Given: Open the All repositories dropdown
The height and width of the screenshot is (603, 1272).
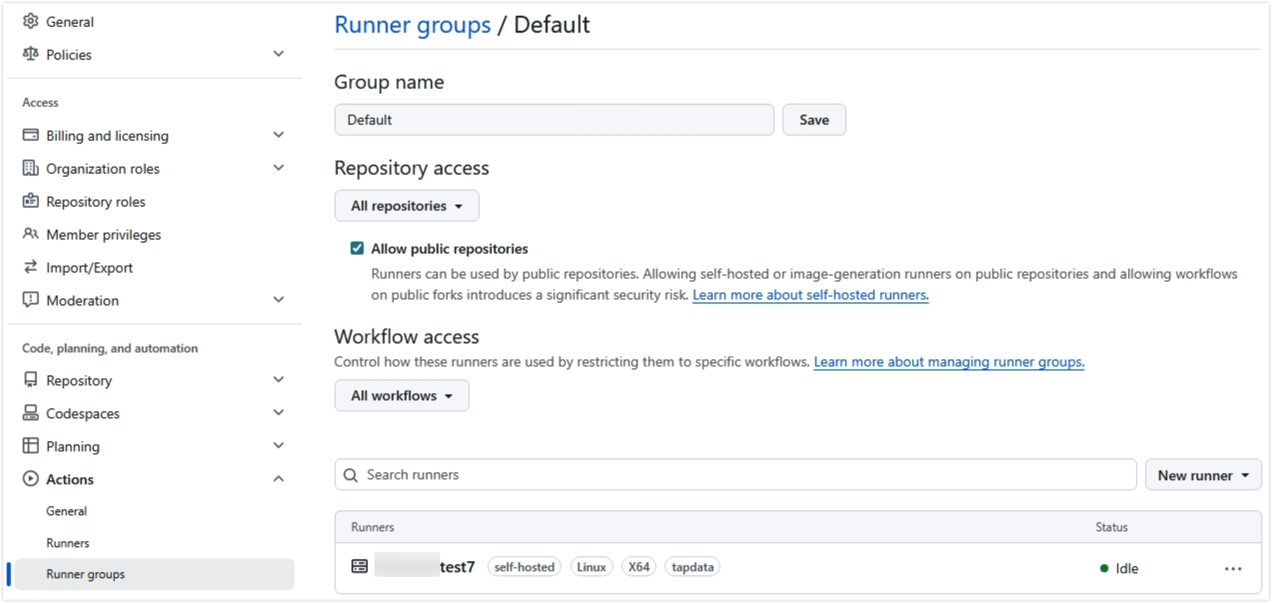Looking at the screenshot, I should tap(407, 206).
